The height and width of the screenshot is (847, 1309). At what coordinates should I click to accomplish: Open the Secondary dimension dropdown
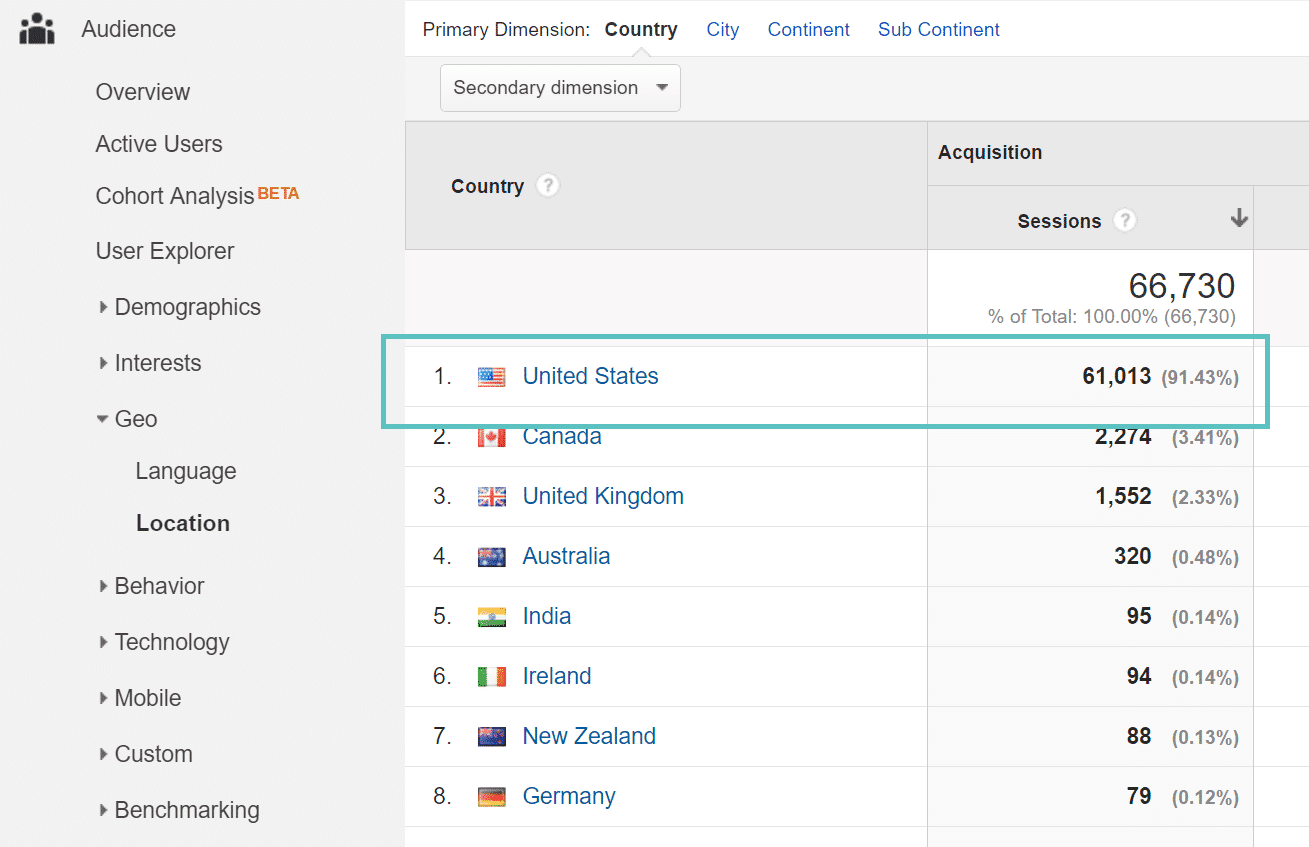[559, 88]
